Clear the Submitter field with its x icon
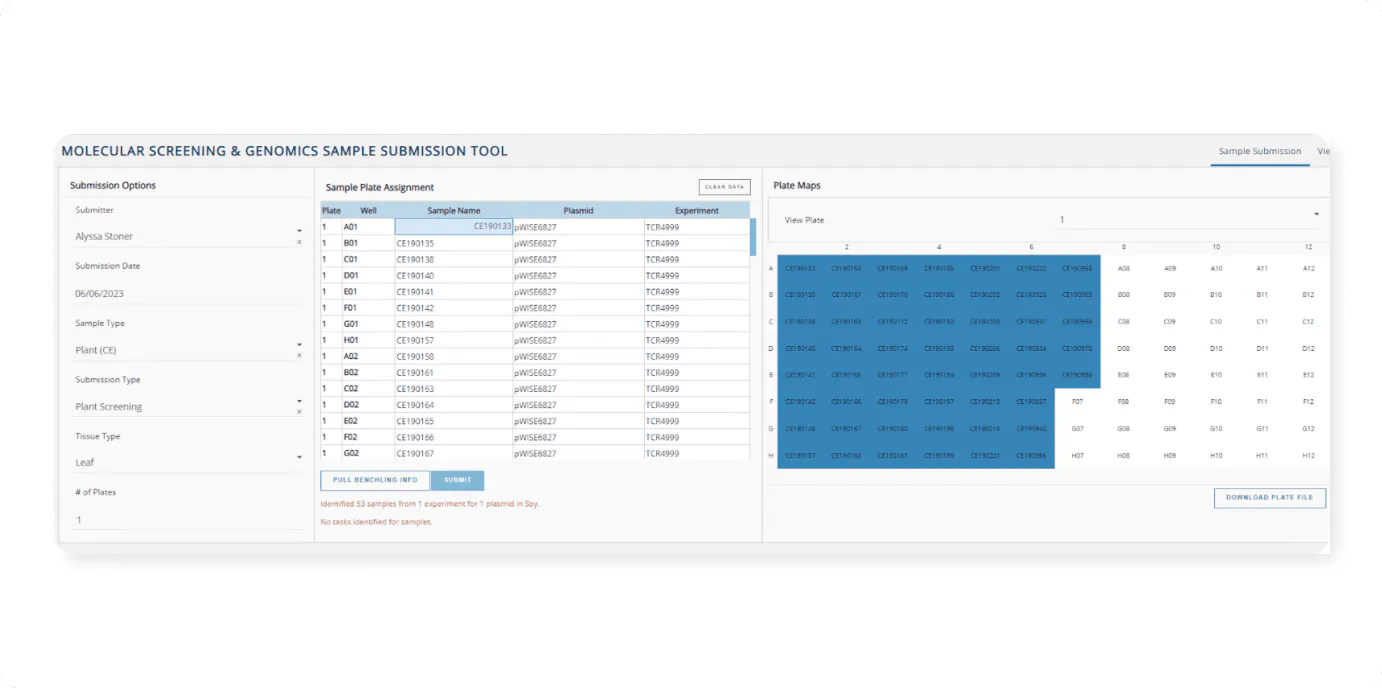 pos(299,242)
